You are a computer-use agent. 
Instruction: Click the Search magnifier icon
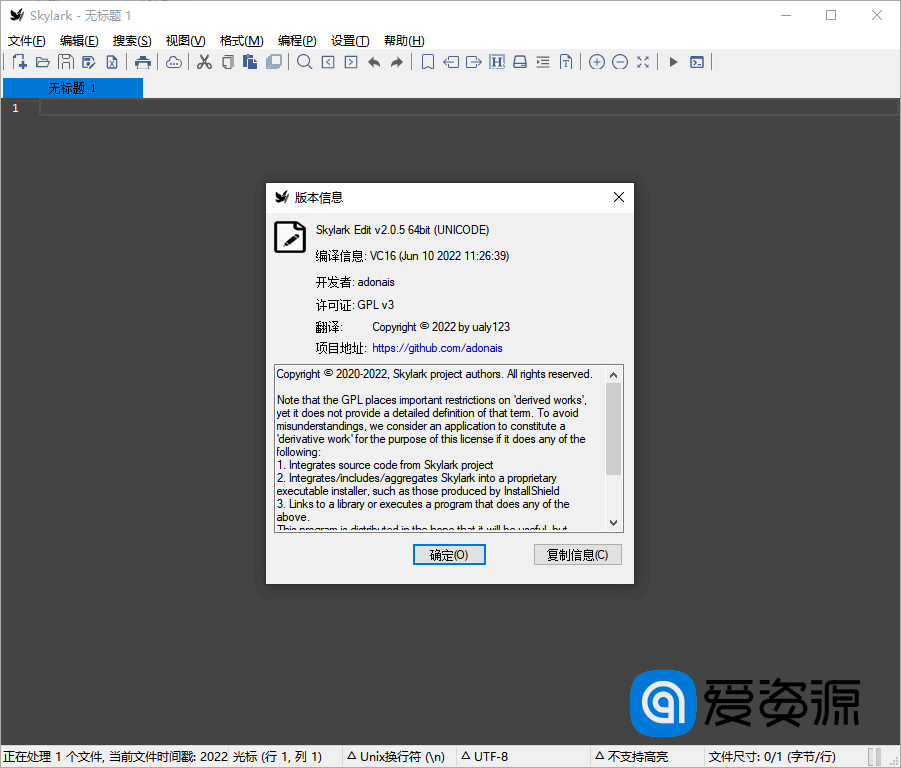[x=304, y=62]
